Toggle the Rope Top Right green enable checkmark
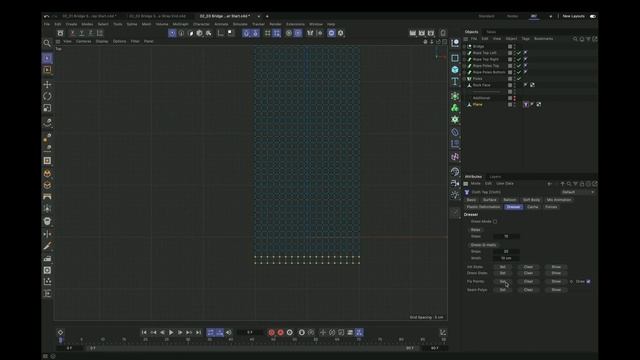Screen dimensions: 640x360 (519, 60)
